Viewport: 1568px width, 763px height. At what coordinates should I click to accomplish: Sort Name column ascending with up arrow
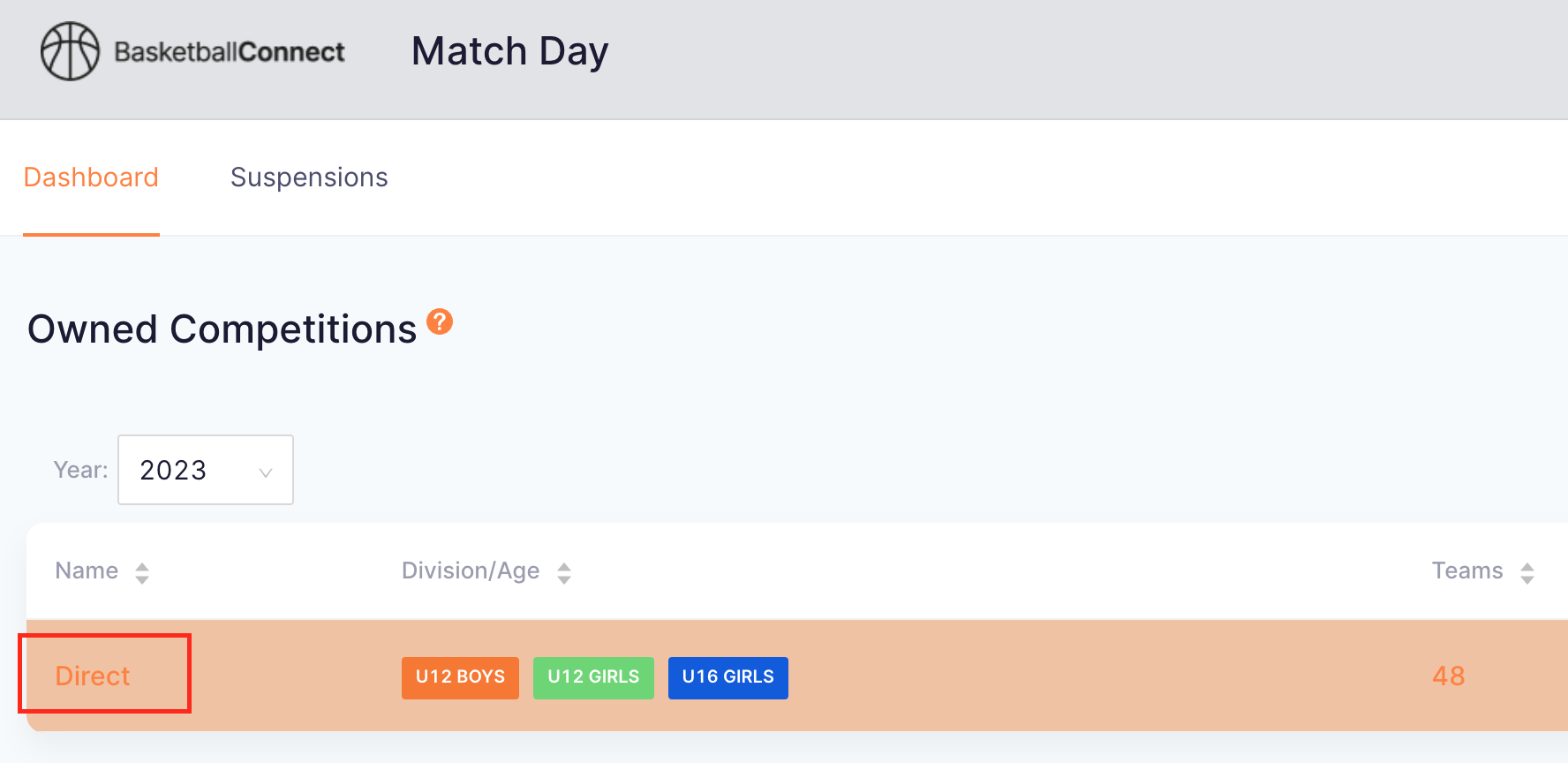tap(142, 566)
